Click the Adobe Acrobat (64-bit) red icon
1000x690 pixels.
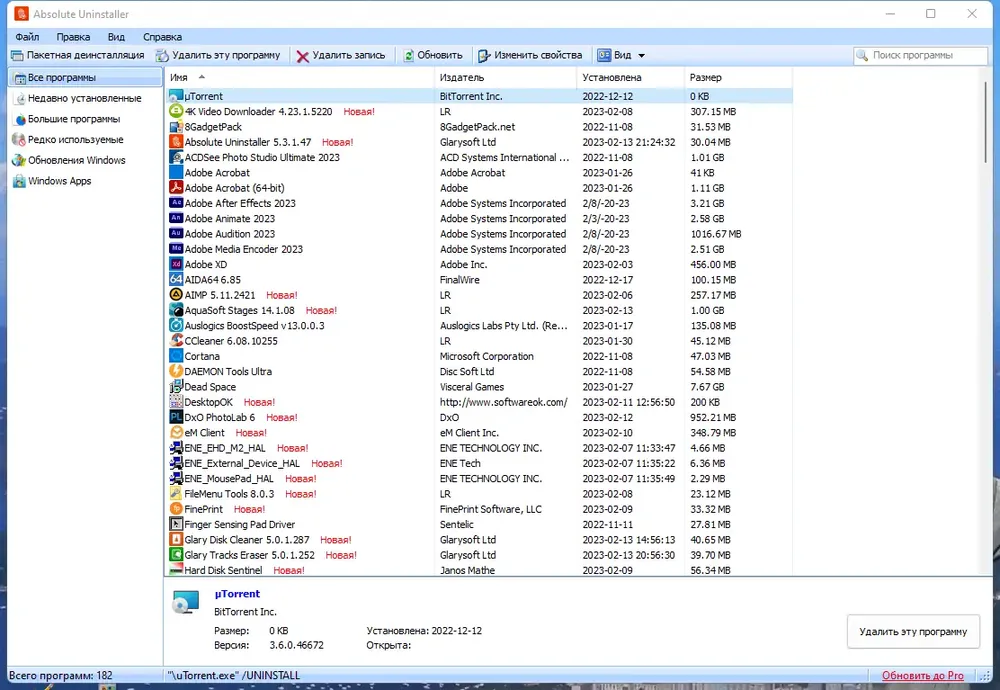click(176, 187)
